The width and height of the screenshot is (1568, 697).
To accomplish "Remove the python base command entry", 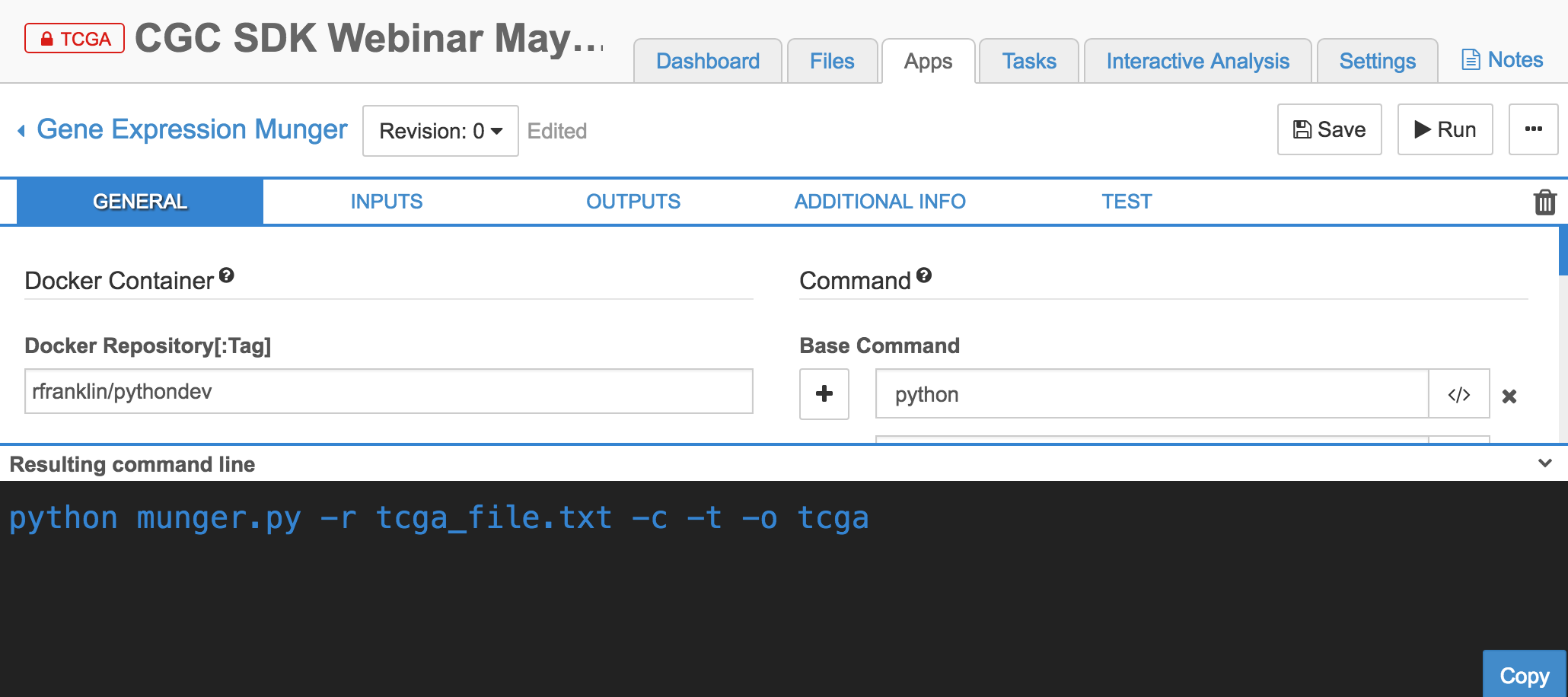I will 1509,396.
